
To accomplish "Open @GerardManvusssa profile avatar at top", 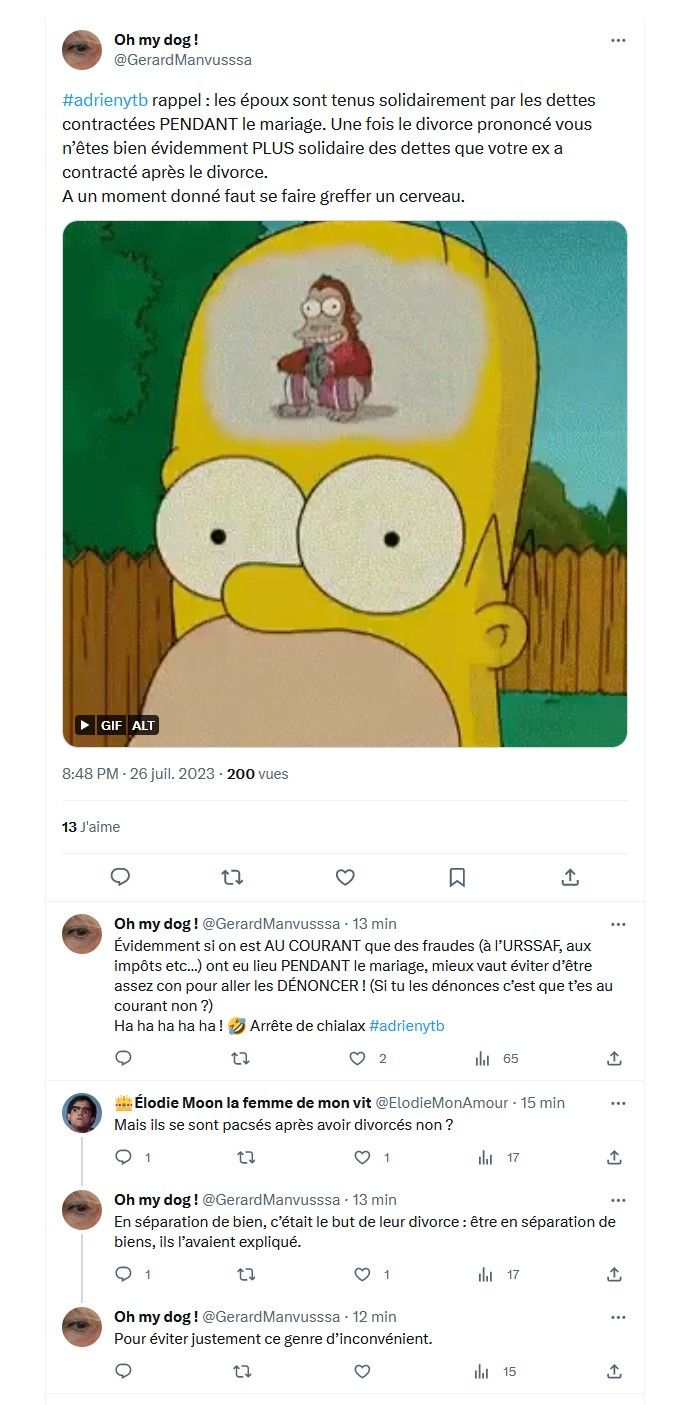I will pos(82,50).
